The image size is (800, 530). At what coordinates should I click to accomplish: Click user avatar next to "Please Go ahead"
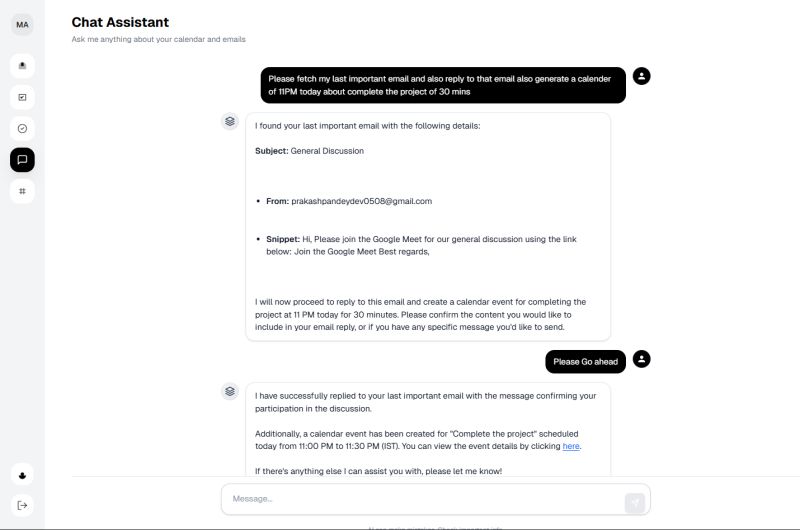[x=642, y=359]
